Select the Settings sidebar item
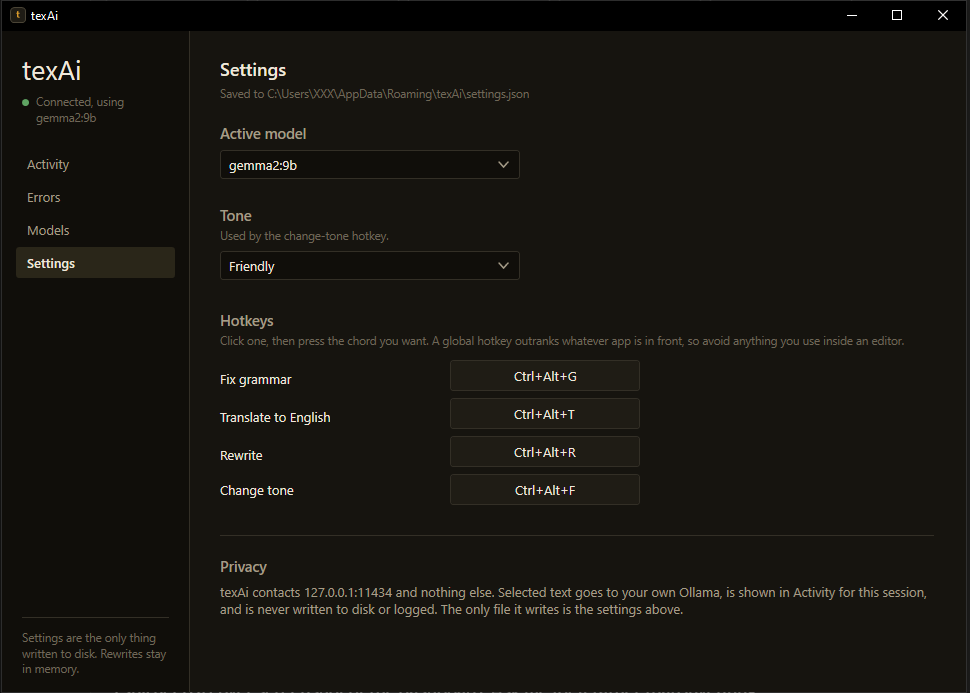This screenshot has width=970, height=693. click(95, 263)
